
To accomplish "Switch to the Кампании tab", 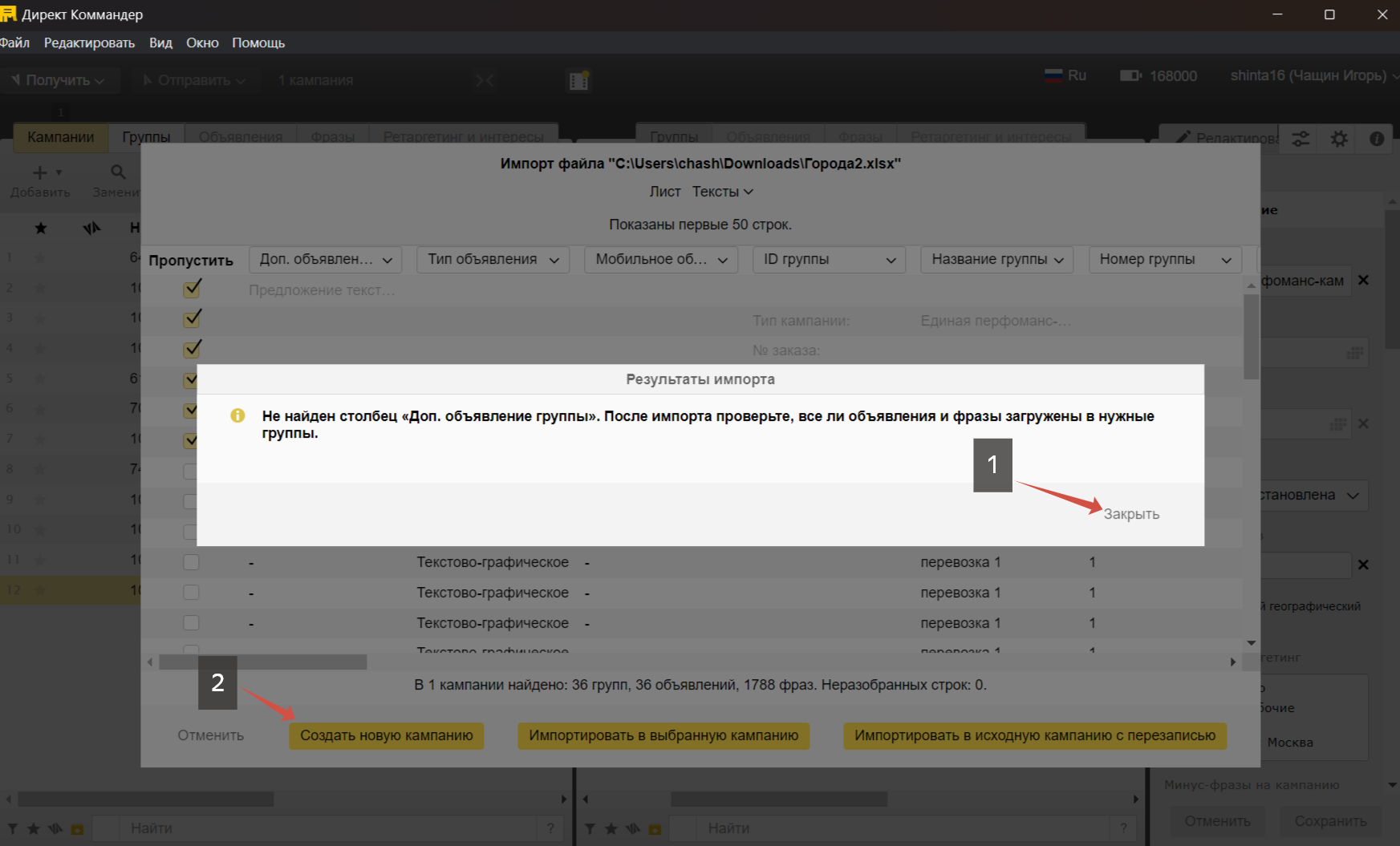I will point(61,137).
